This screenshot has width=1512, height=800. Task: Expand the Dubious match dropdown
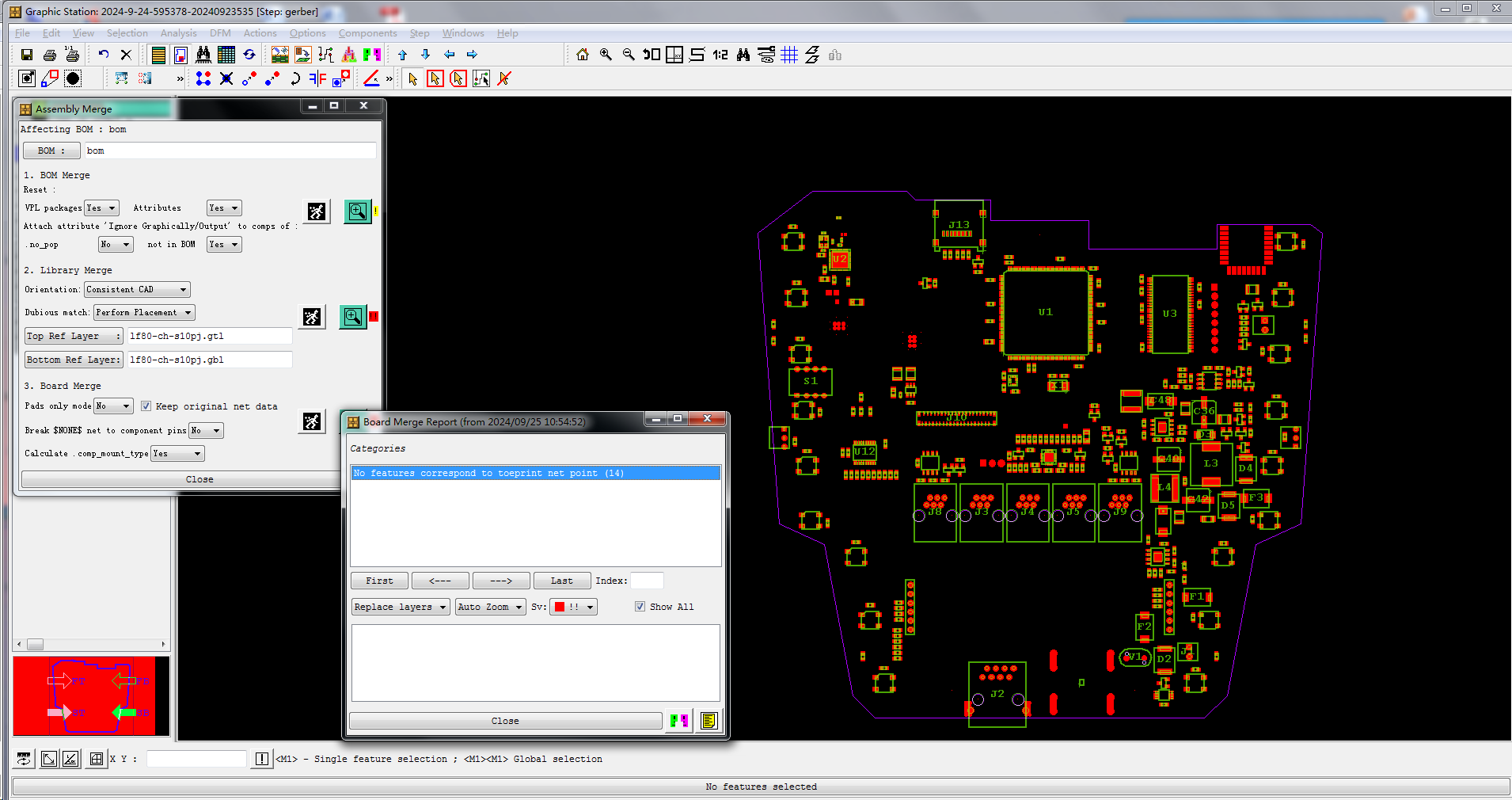[144, 313]
